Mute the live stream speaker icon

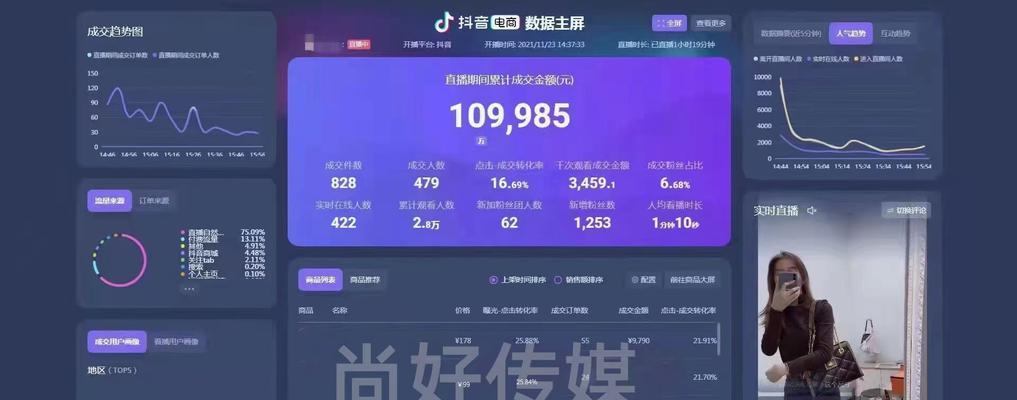811,210
